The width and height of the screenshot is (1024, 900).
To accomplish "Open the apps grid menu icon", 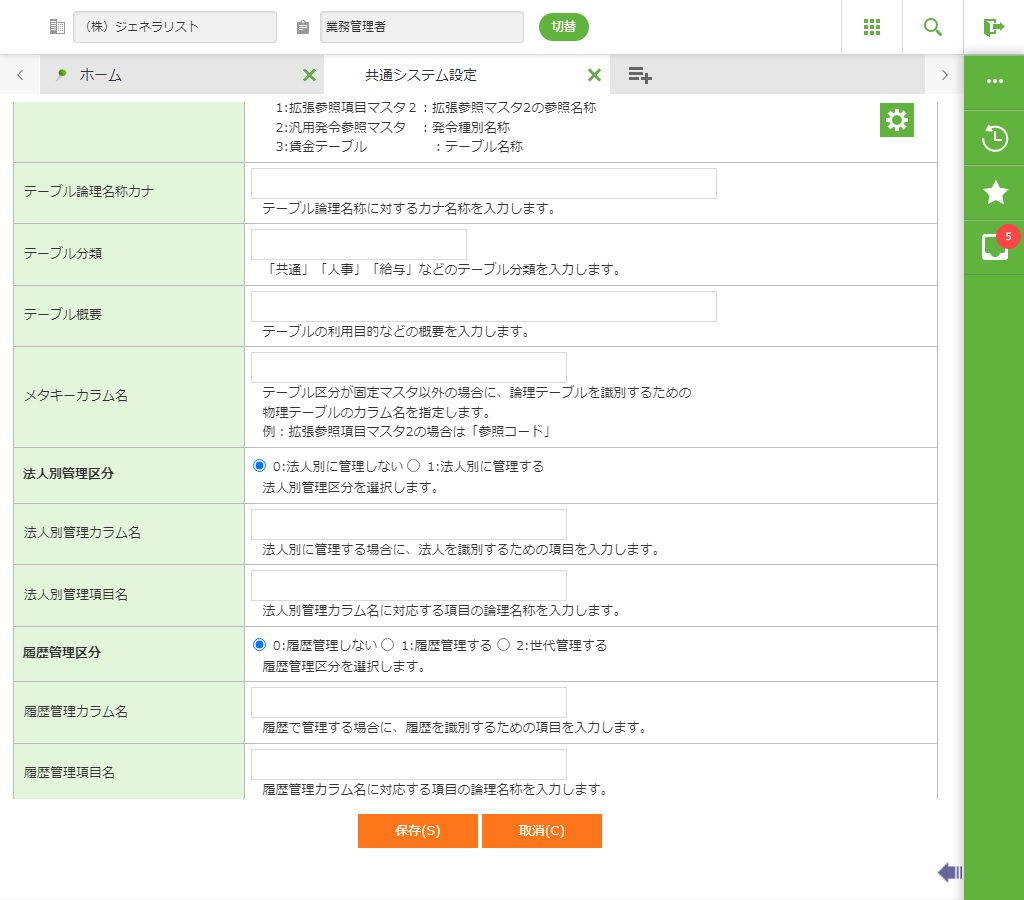I will point(872,27).
